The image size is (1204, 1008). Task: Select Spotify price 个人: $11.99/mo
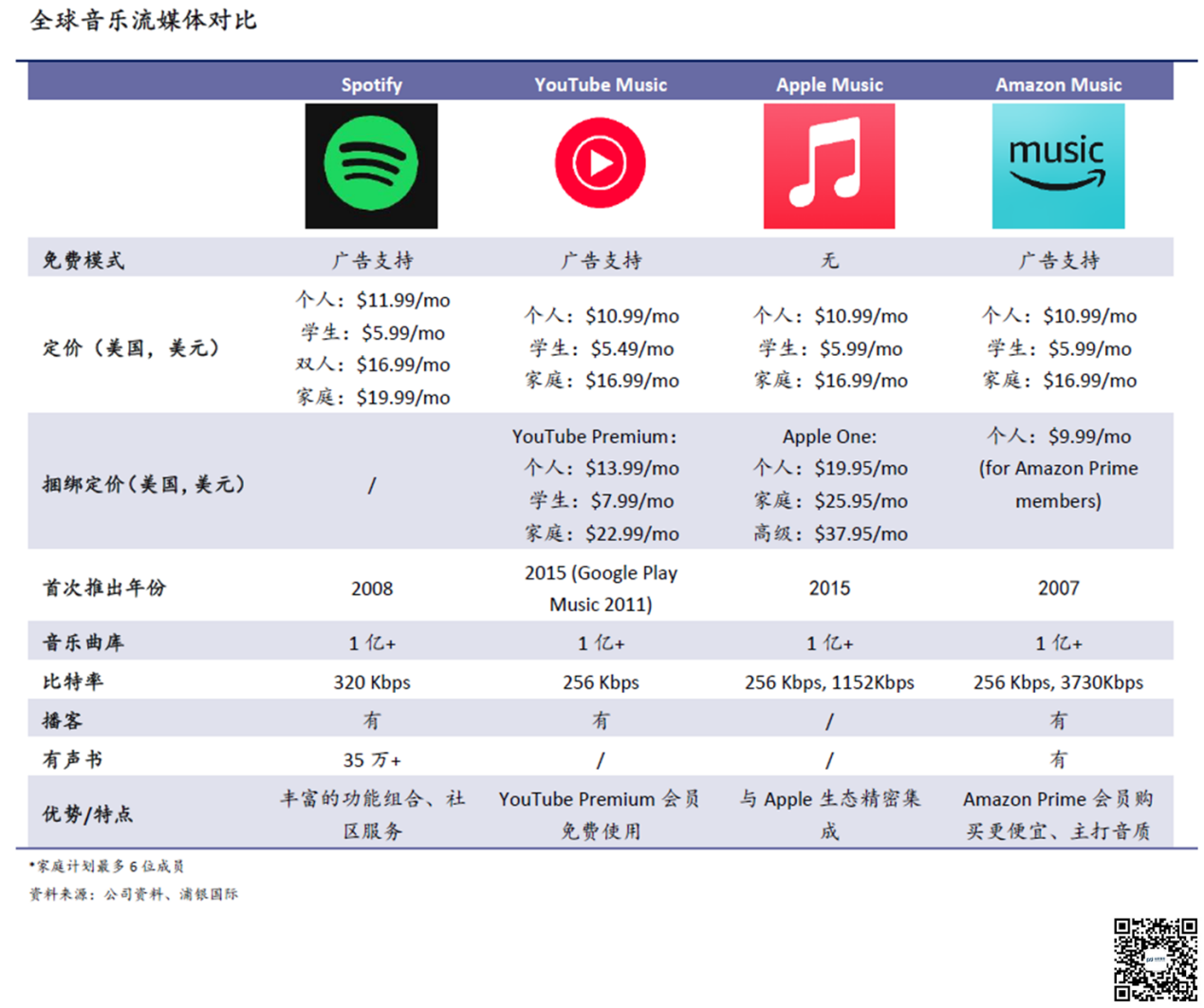pyautogui.click(x=373, y=300)
